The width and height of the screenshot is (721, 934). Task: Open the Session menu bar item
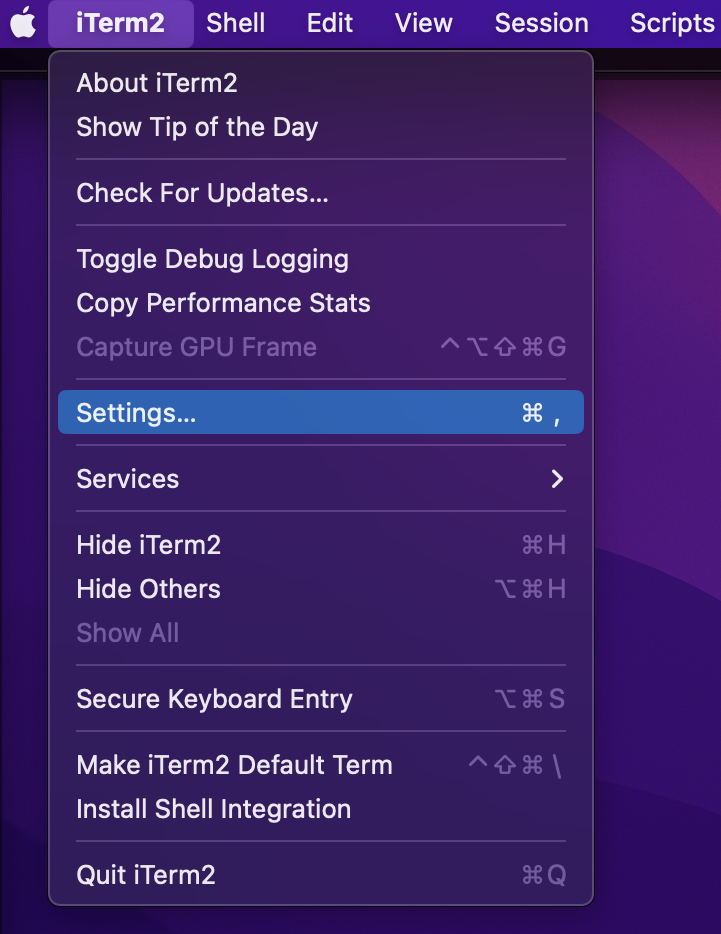click(542, 23)
